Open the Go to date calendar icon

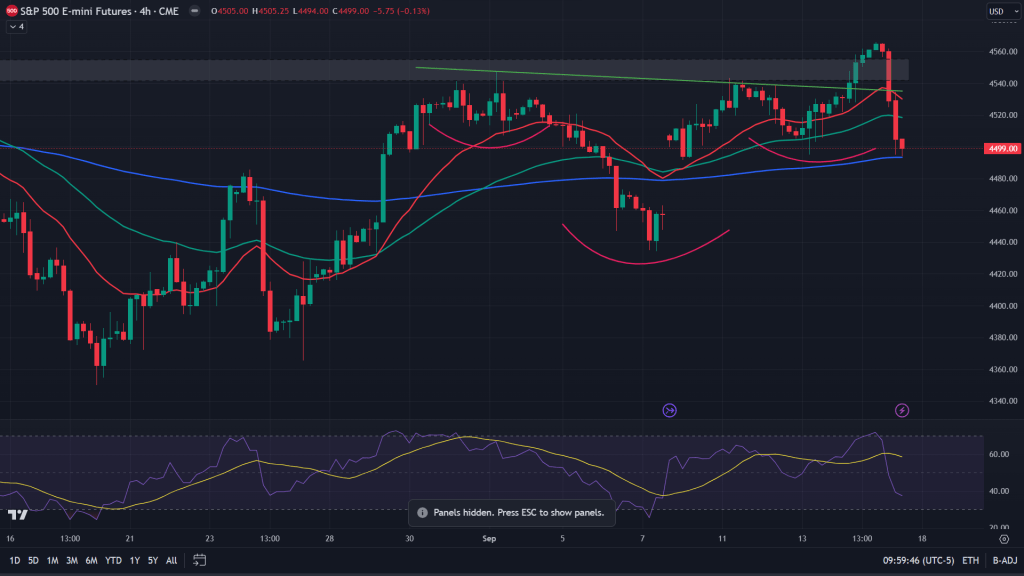(x=200, y=560)
